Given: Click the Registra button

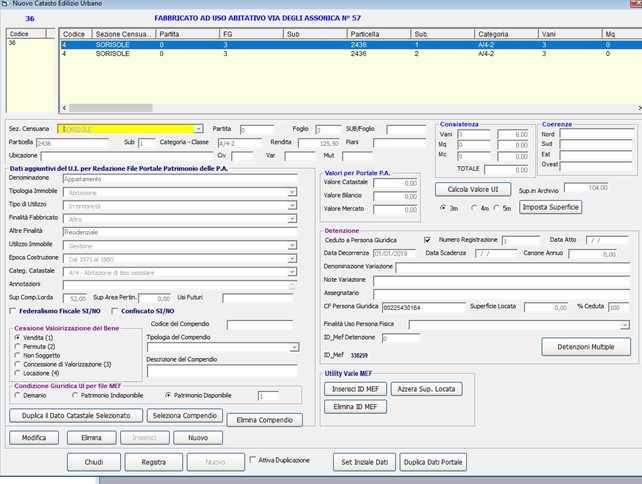Looking at the screenshot, I should (154, 462).
